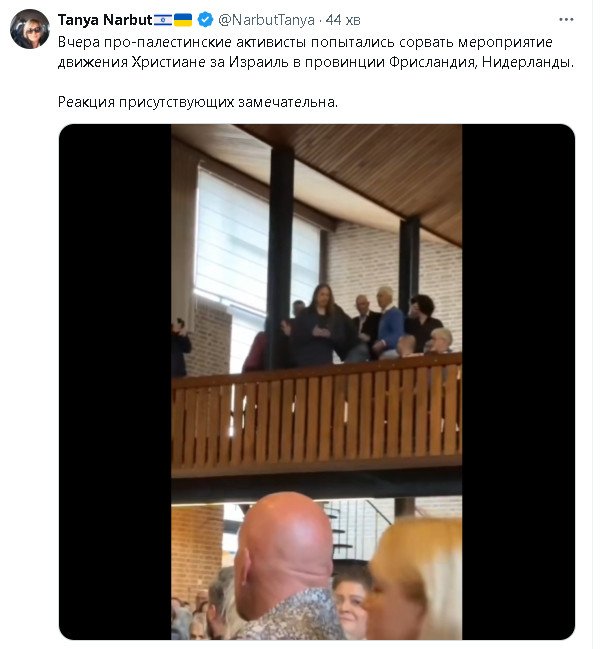The width and height of the screenshot is (600, 649).
Task: Click the word 'Фрисландия' in the tweet
Action: pos(432,62)
